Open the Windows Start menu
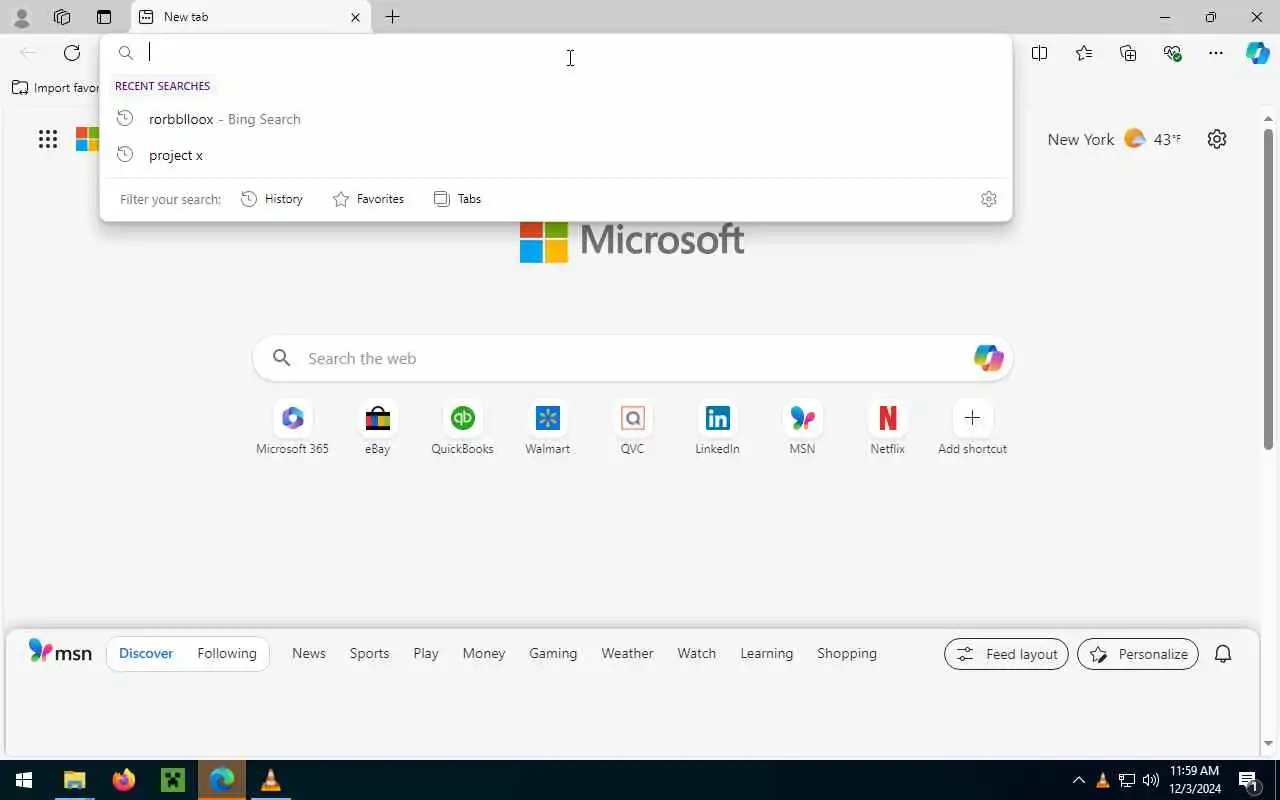 click(x=24, y=780)
